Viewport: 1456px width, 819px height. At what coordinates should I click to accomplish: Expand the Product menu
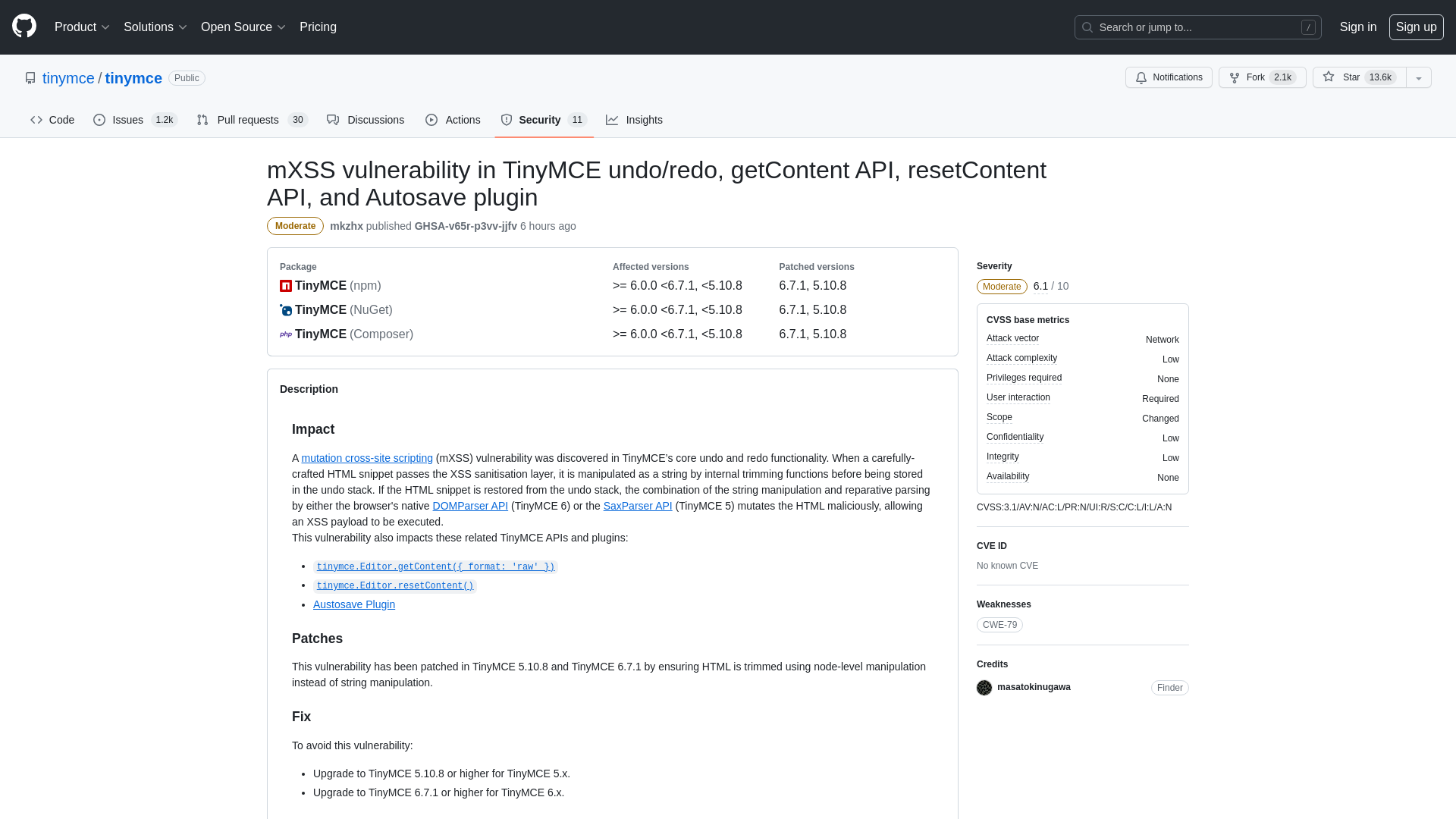coord(82,27)
